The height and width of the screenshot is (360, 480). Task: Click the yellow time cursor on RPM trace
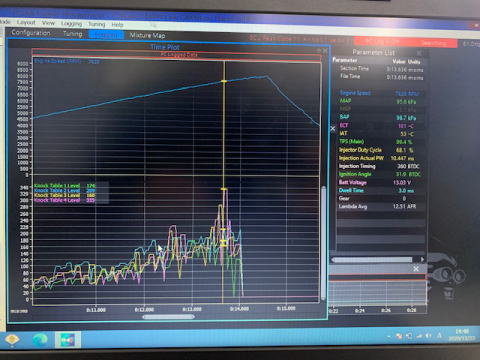point(224,81)
